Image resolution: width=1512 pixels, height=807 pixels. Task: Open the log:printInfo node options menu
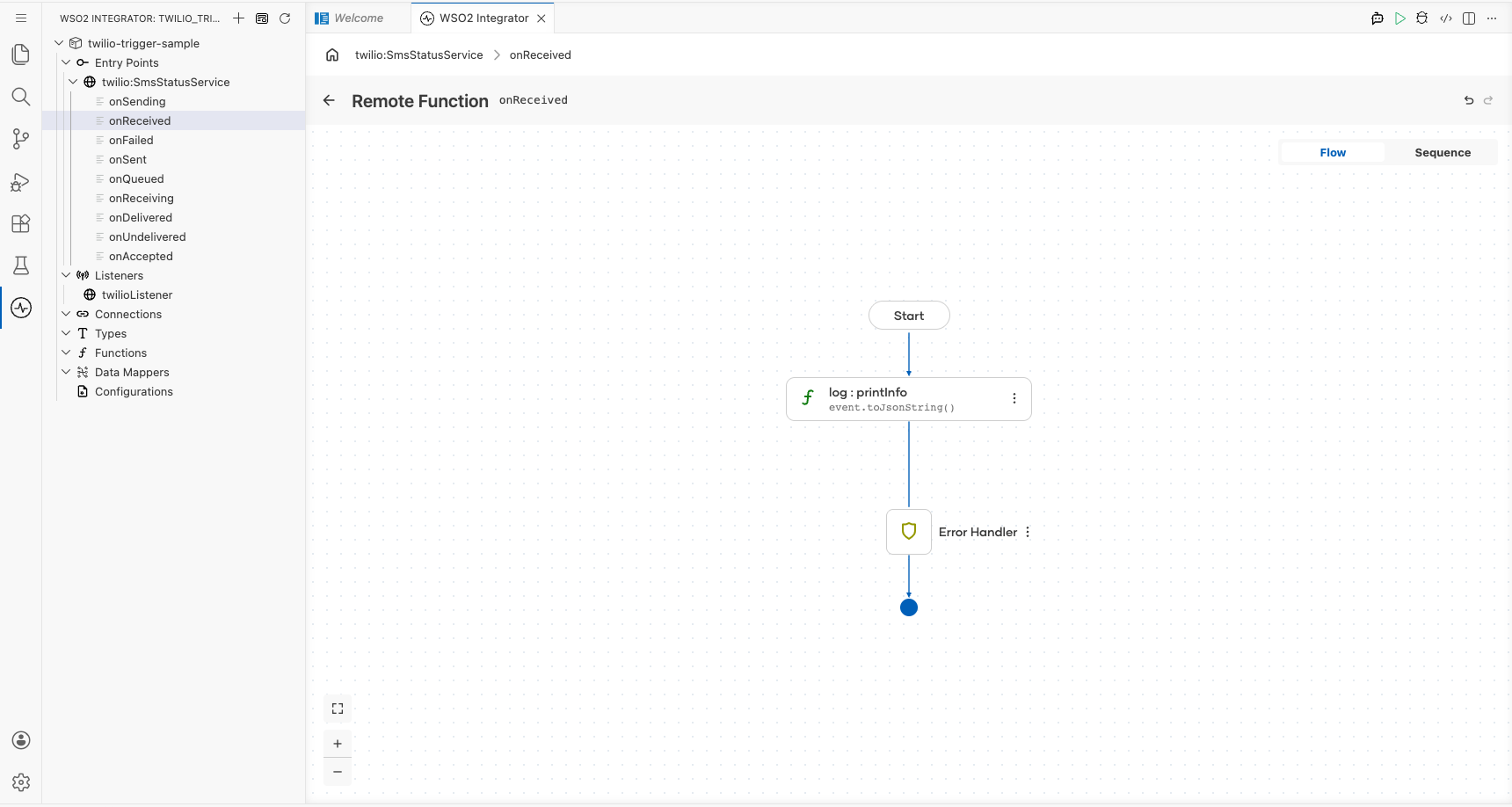coord(1014,398)
